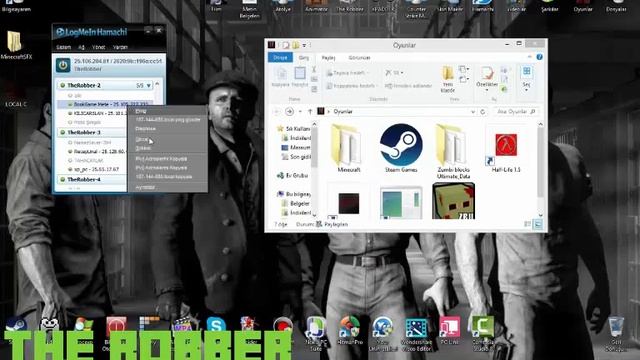Choose IPv4 Adresini Kopyala in context menu
This screenshot has width=640, height=360.
tap(161, 159)
